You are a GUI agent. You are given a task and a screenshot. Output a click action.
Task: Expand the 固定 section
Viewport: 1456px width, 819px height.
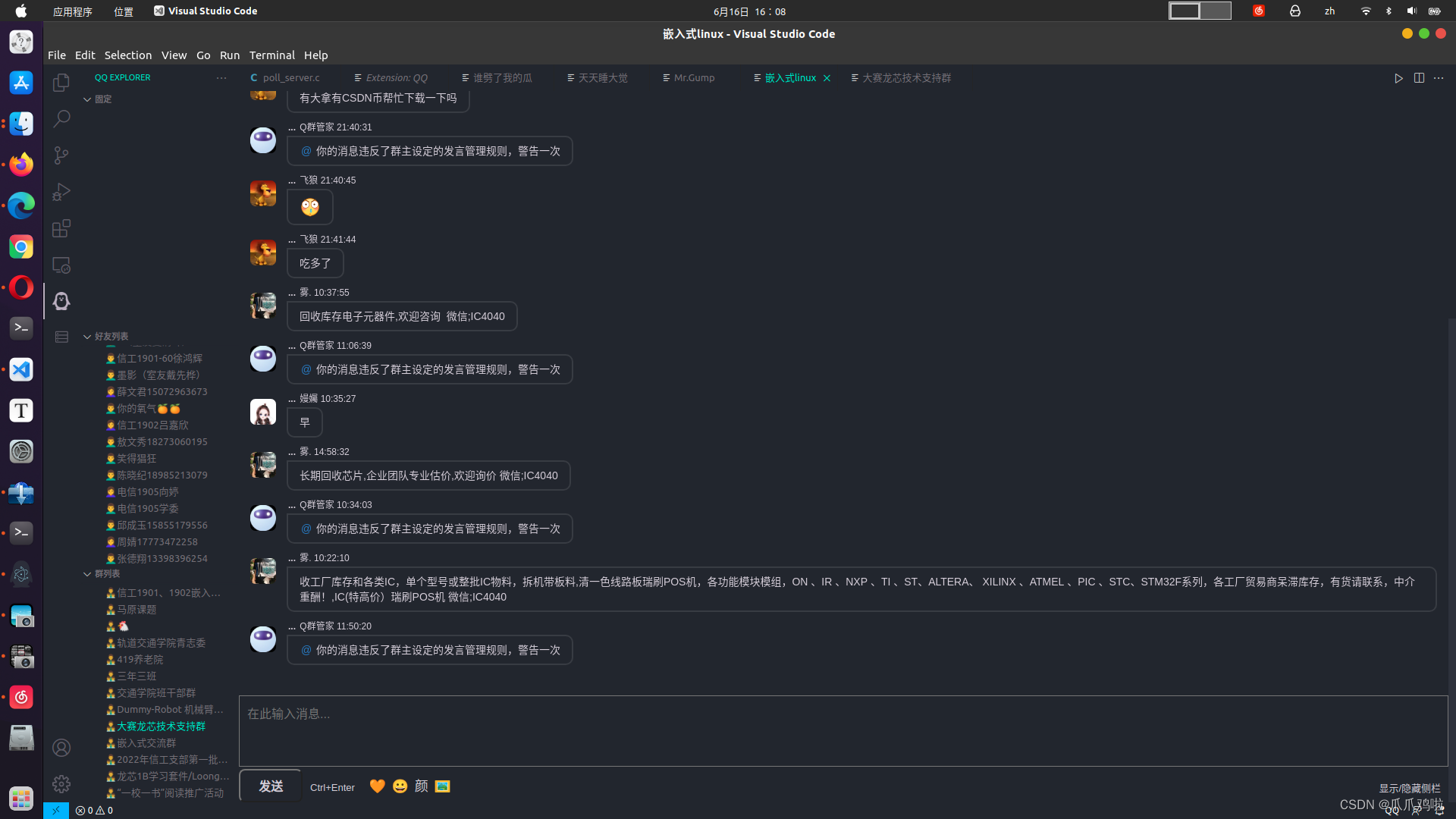coord(102,99)
